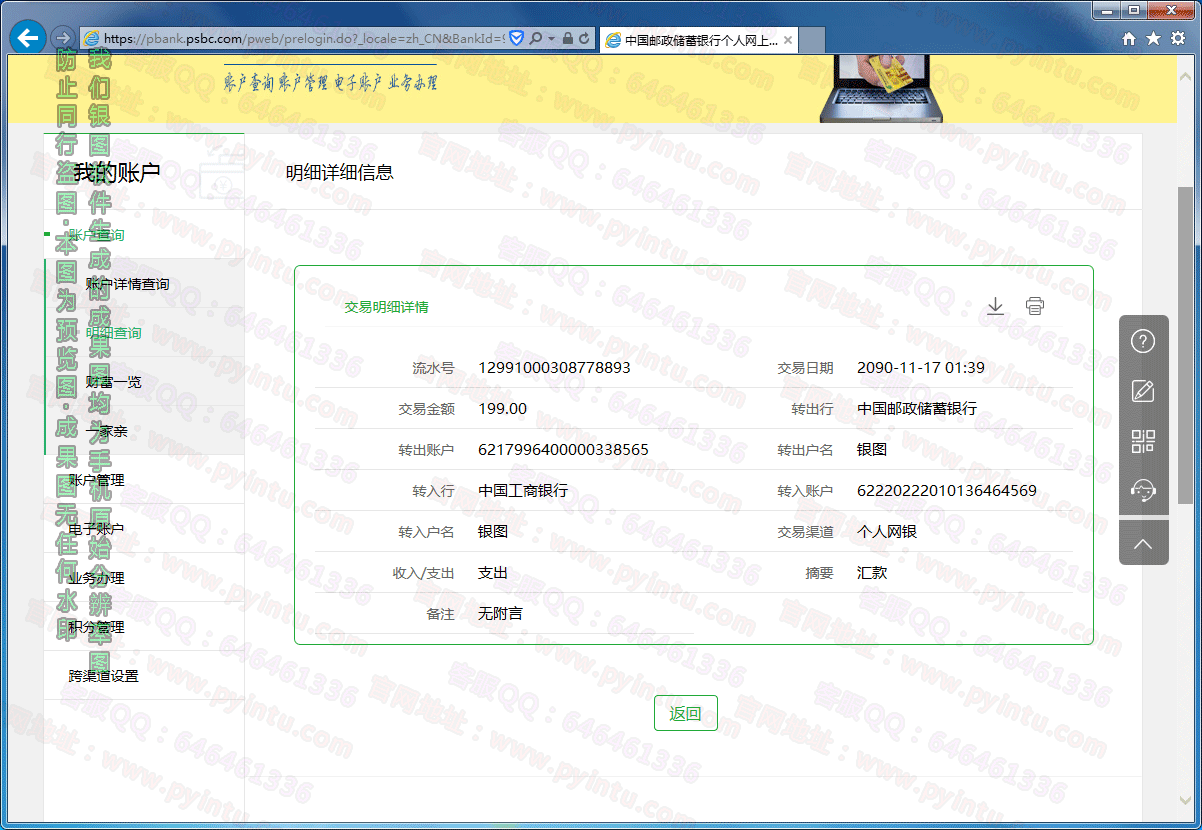The height and width of the screenshot is (830, 1202).
Task: Open the help question-mark floating icon
Action: pyautogui.click(x=1143, y=341)
